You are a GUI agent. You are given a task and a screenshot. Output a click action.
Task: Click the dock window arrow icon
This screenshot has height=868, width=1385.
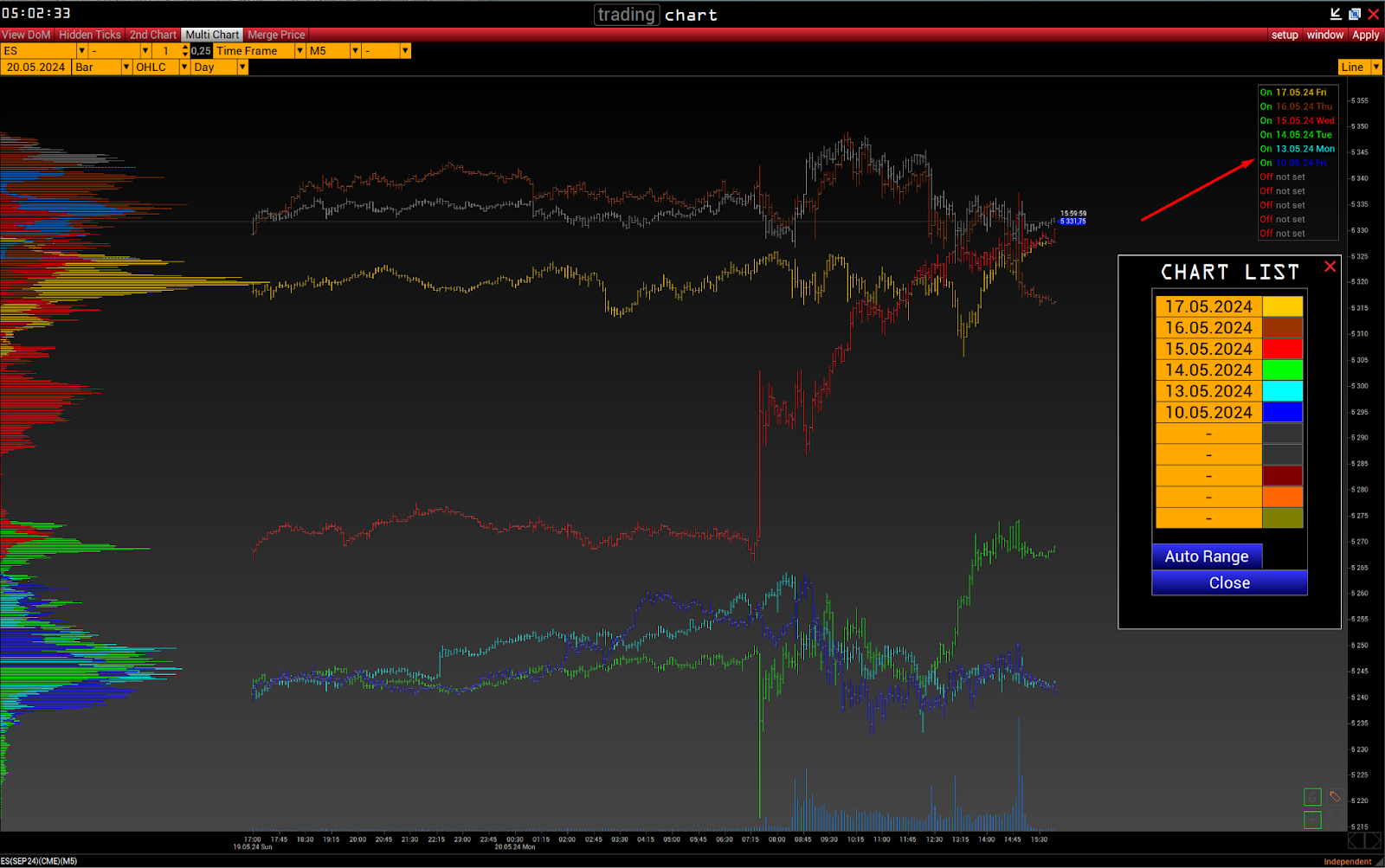tap(1336, 14)
